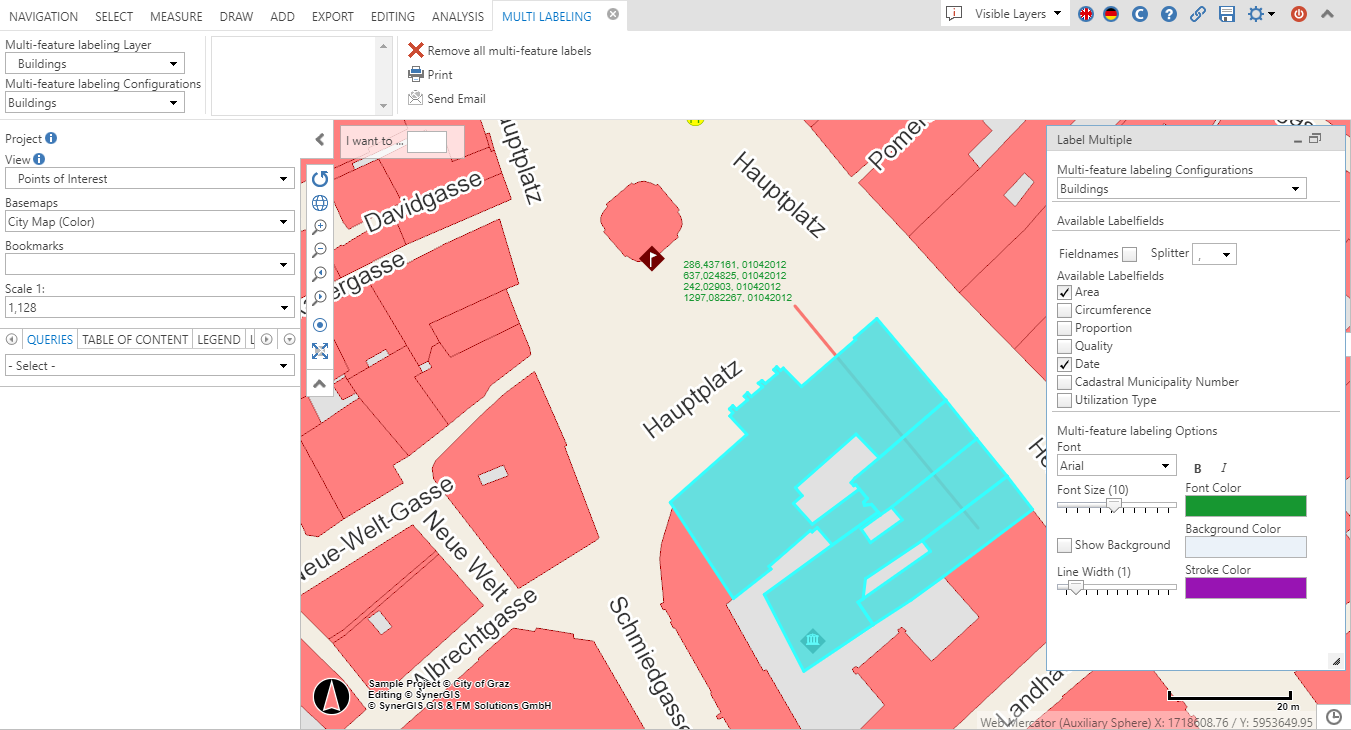Pick a new Stroke Color swatch

tap(1245, 588)
